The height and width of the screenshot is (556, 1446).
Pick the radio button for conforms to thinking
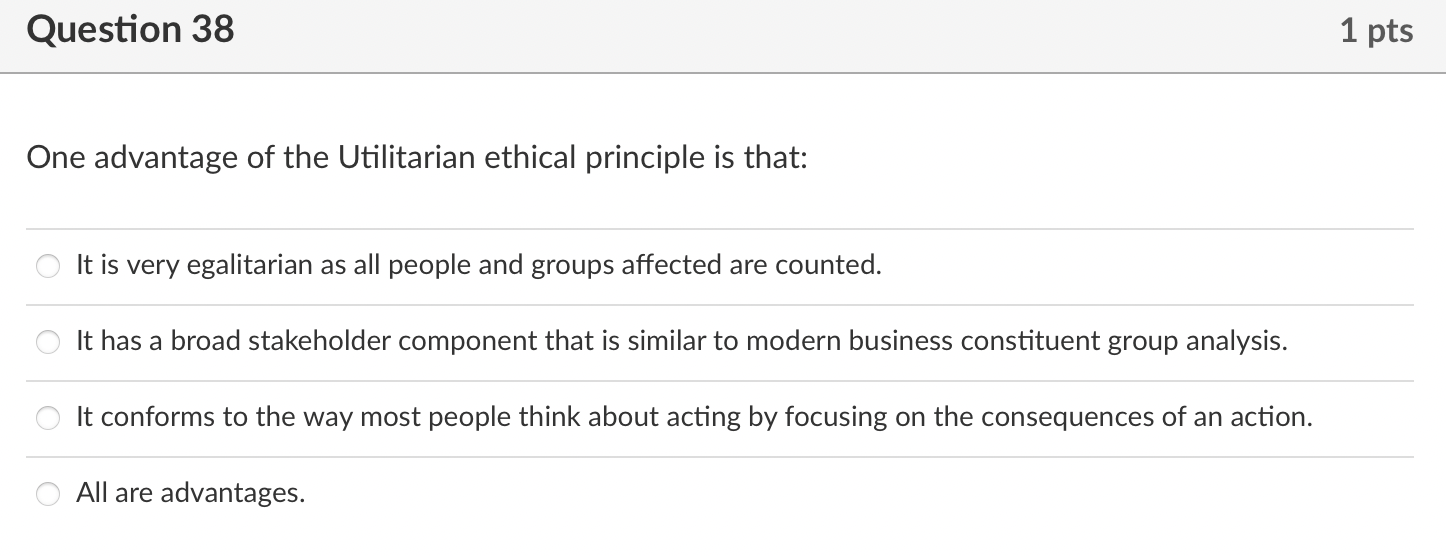(x=47, y=418)
